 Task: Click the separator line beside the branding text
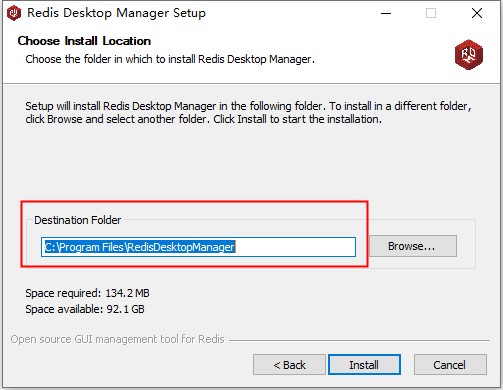point(359,340)
